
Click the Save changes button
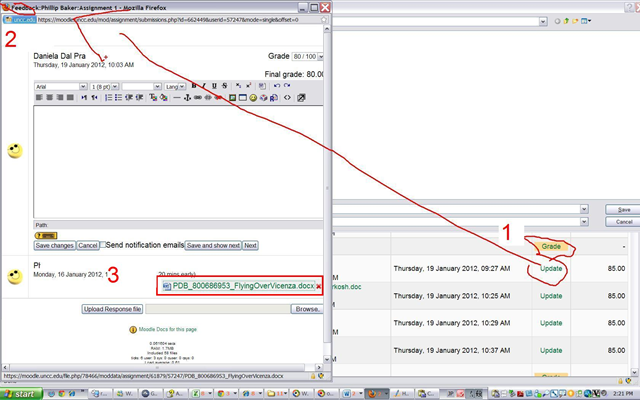(54, 245)
